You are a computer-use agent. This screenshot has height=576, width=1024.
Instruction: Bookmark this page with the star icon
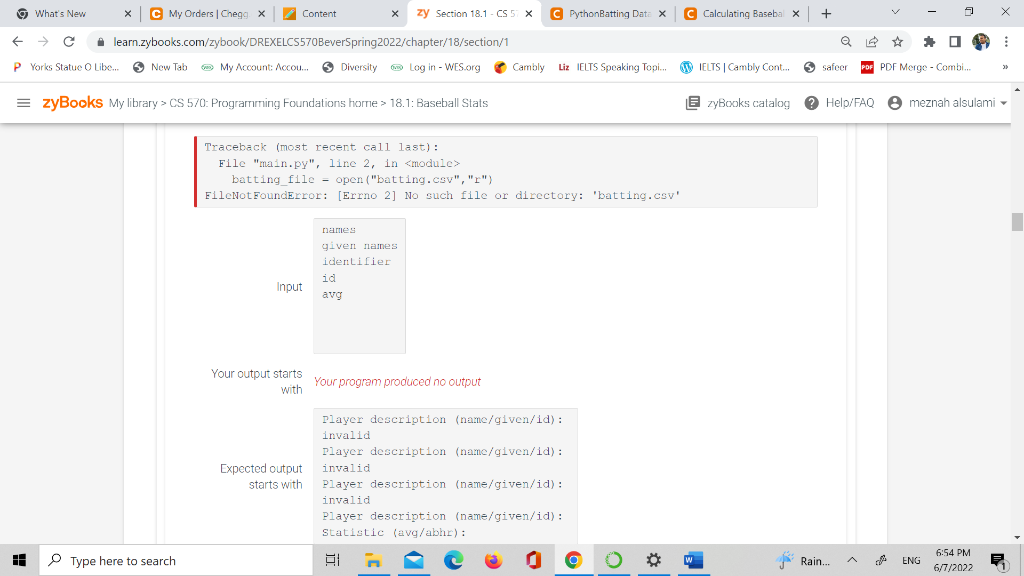tap(897, 42)
